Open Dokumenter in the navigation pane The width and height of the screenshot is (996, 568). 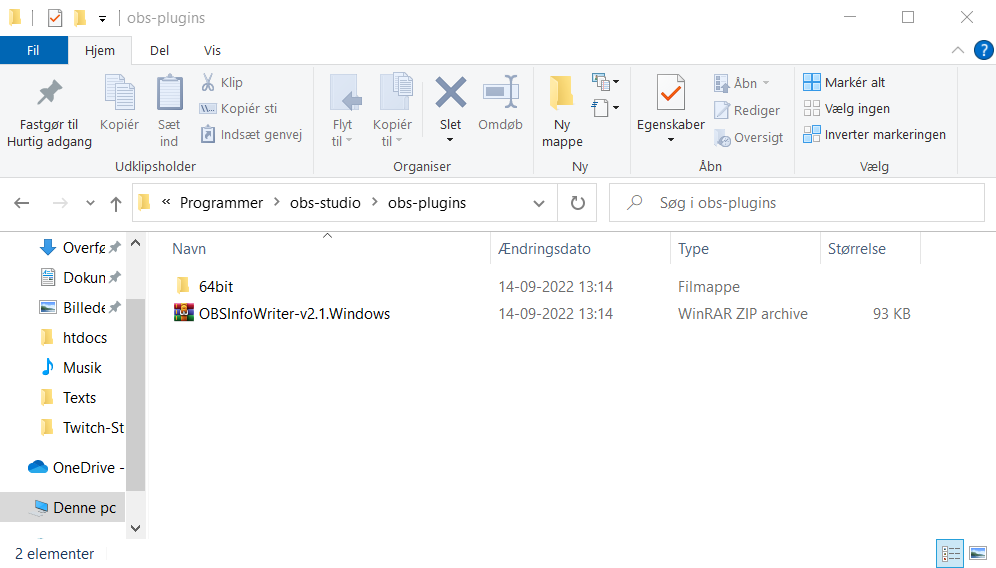tap(80, 278)
